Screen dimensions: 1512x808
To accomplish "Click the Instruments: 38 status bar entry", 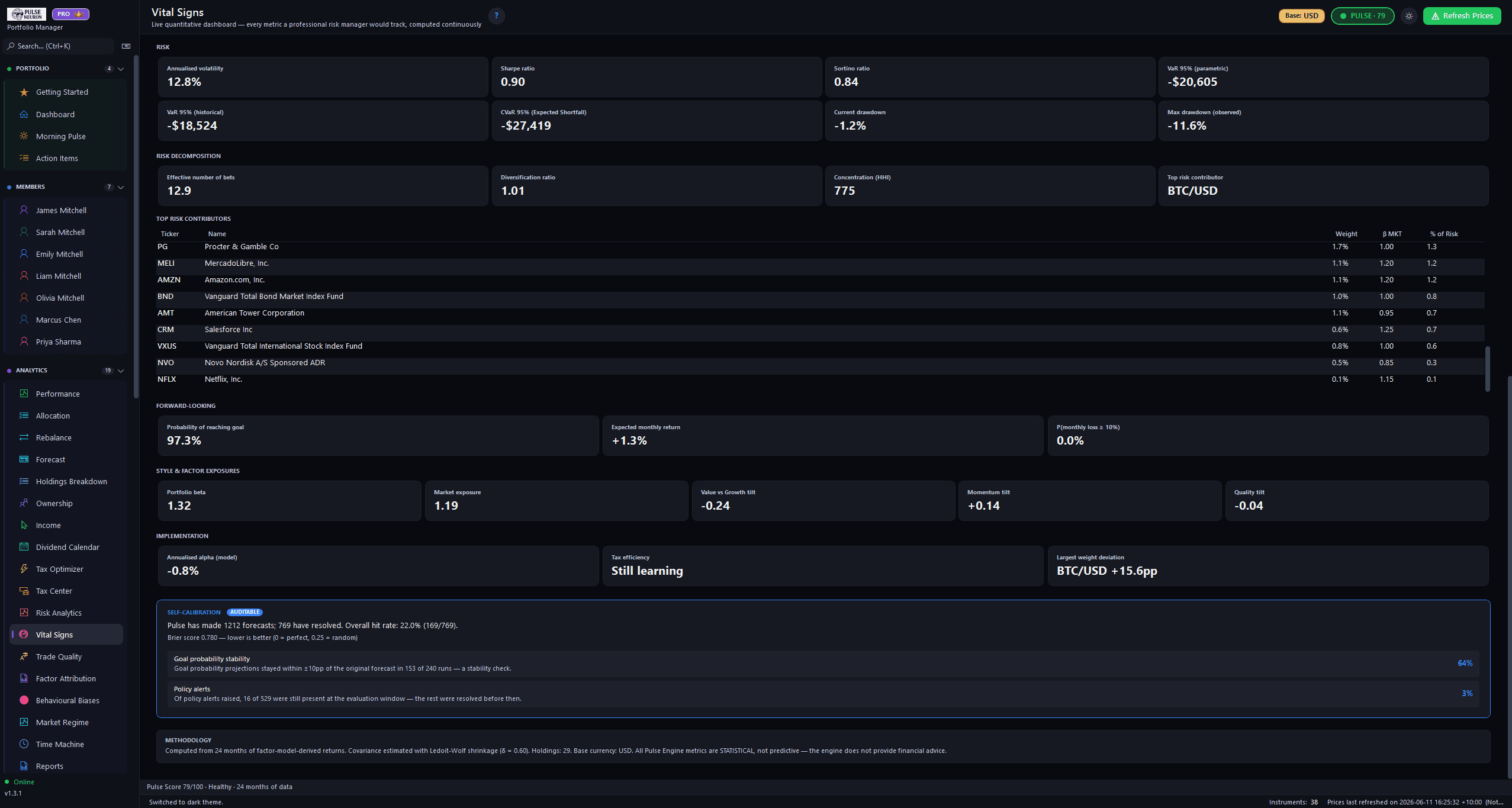I will (1293, 802).
